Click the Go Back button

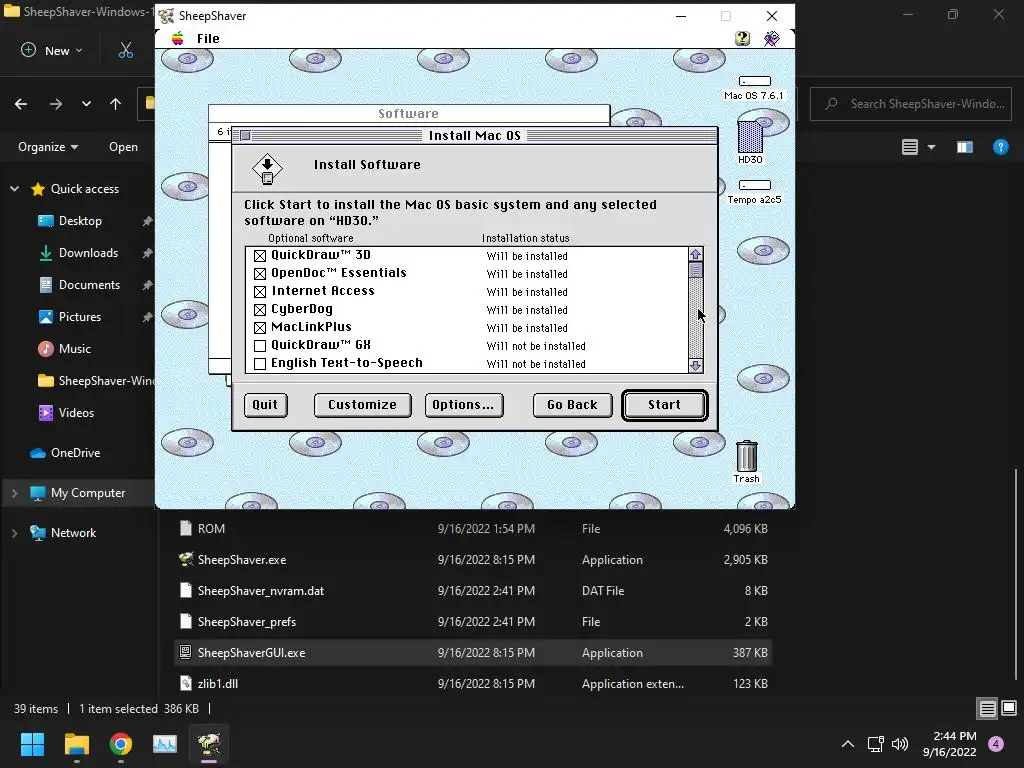click(572, 405)
